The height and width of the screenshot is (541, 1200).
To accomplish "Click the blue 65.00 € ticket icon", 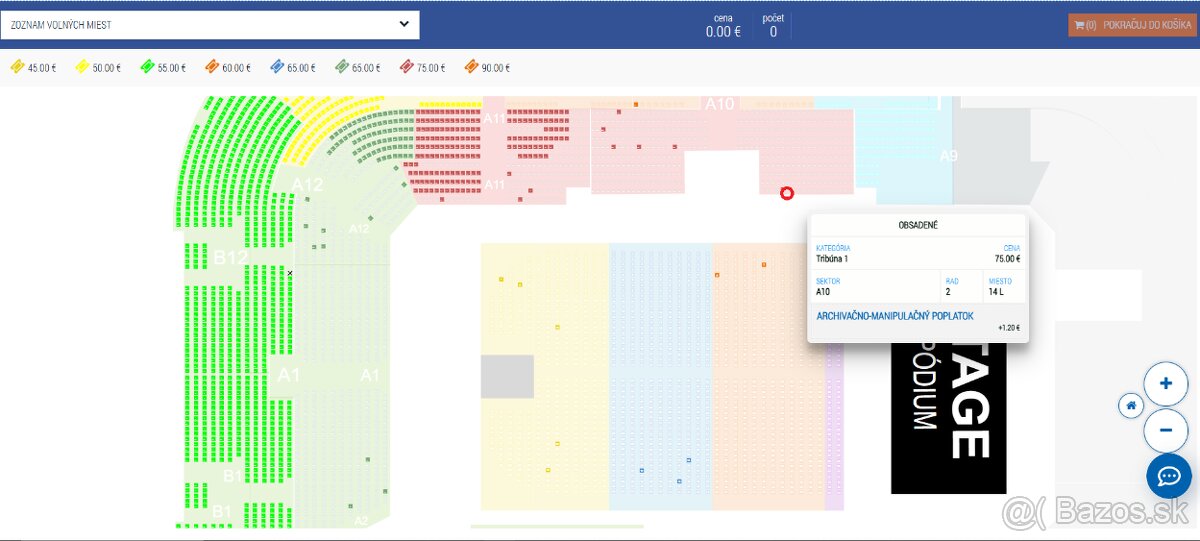I will [276, 67].
